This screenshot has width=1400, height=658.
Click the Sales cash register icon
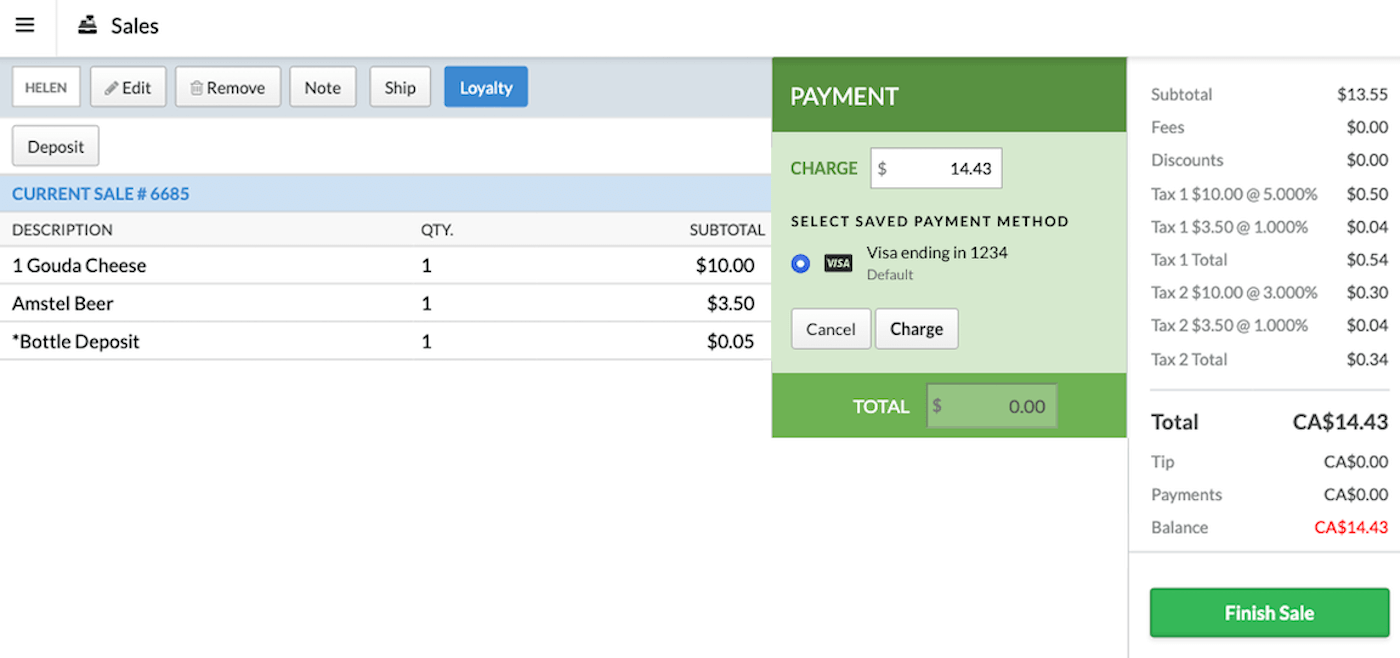[89, 26]
